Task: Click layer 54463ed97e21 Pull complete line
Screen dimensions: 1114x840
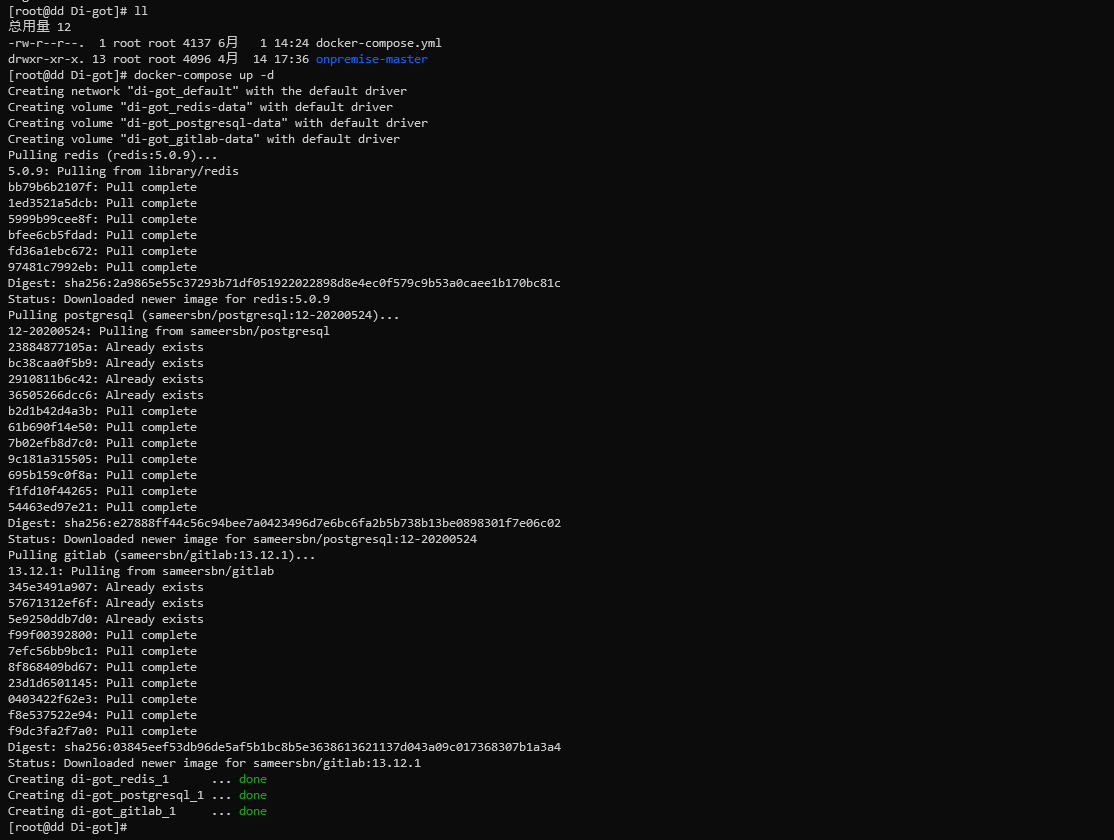Action: pyautogui.click(x=102, y=507)
